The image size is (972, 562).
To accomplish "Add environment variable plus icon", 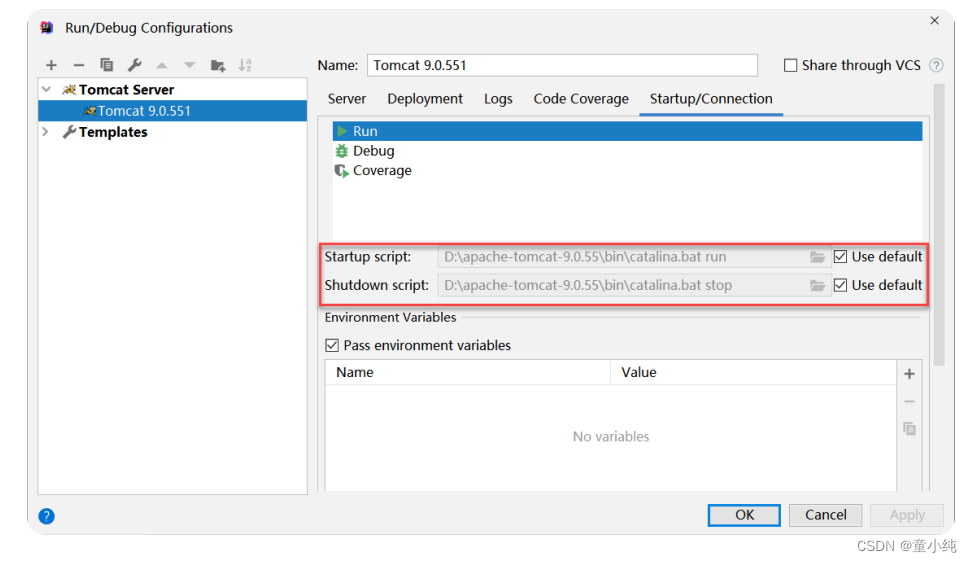I will click(x=909, y=374).
